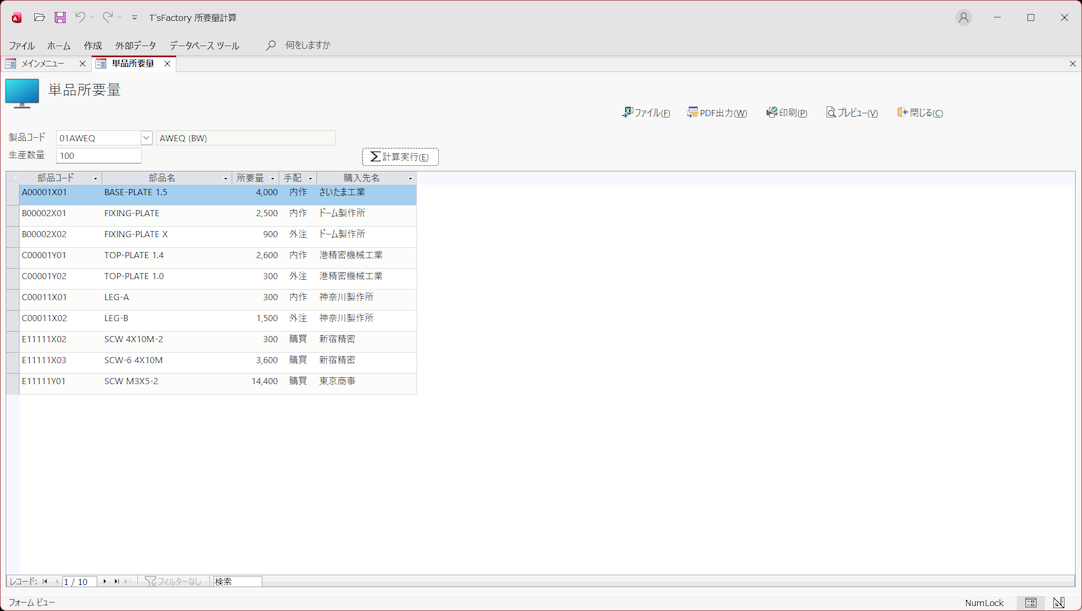Expand the 所要量 column header dropdown
This screenshot has width=1082, height=611.
point(273,179)
